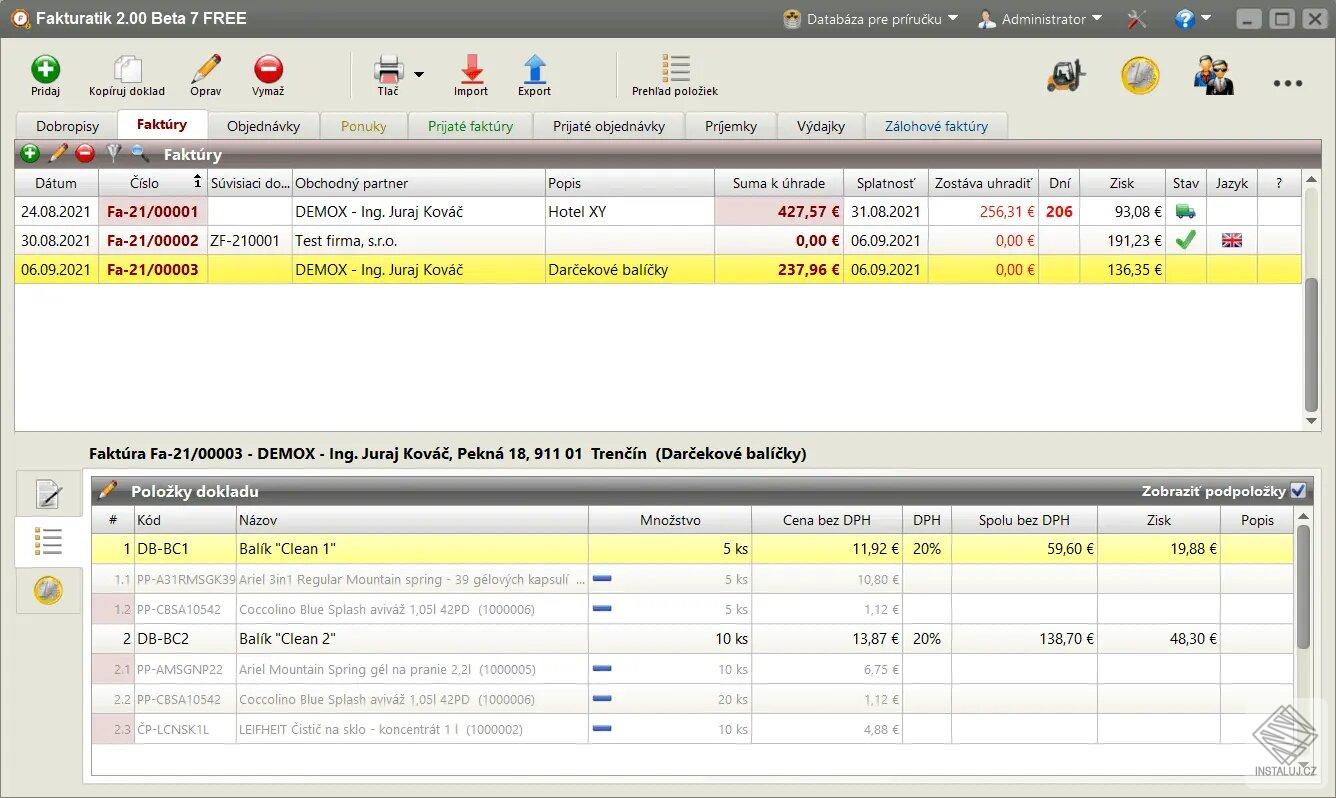
Task: Open the payments coin side tab icon
Action: [48, 590]
